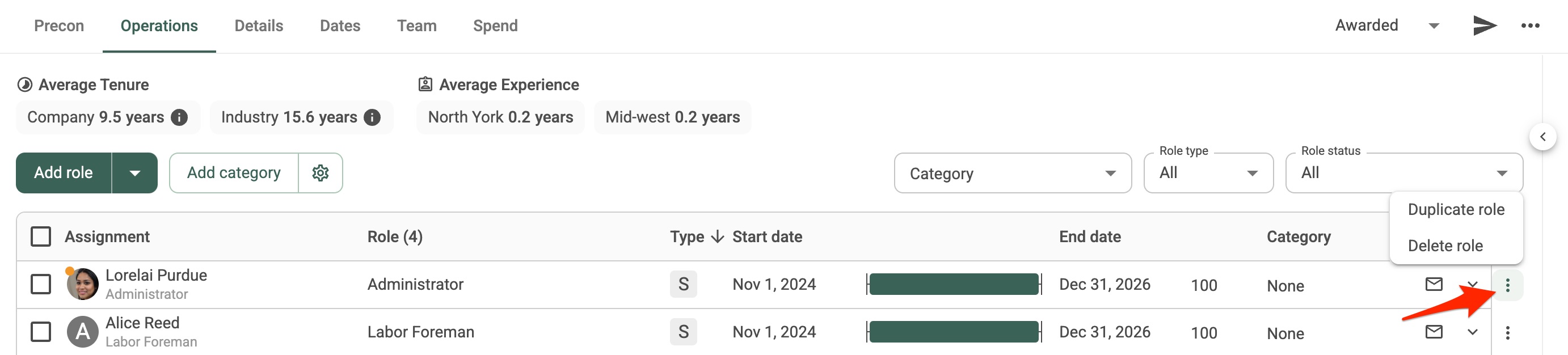This screenshot has height=355, width=1568.
Task: Switch to the Spend tab
Action: [x=495, y=26]
